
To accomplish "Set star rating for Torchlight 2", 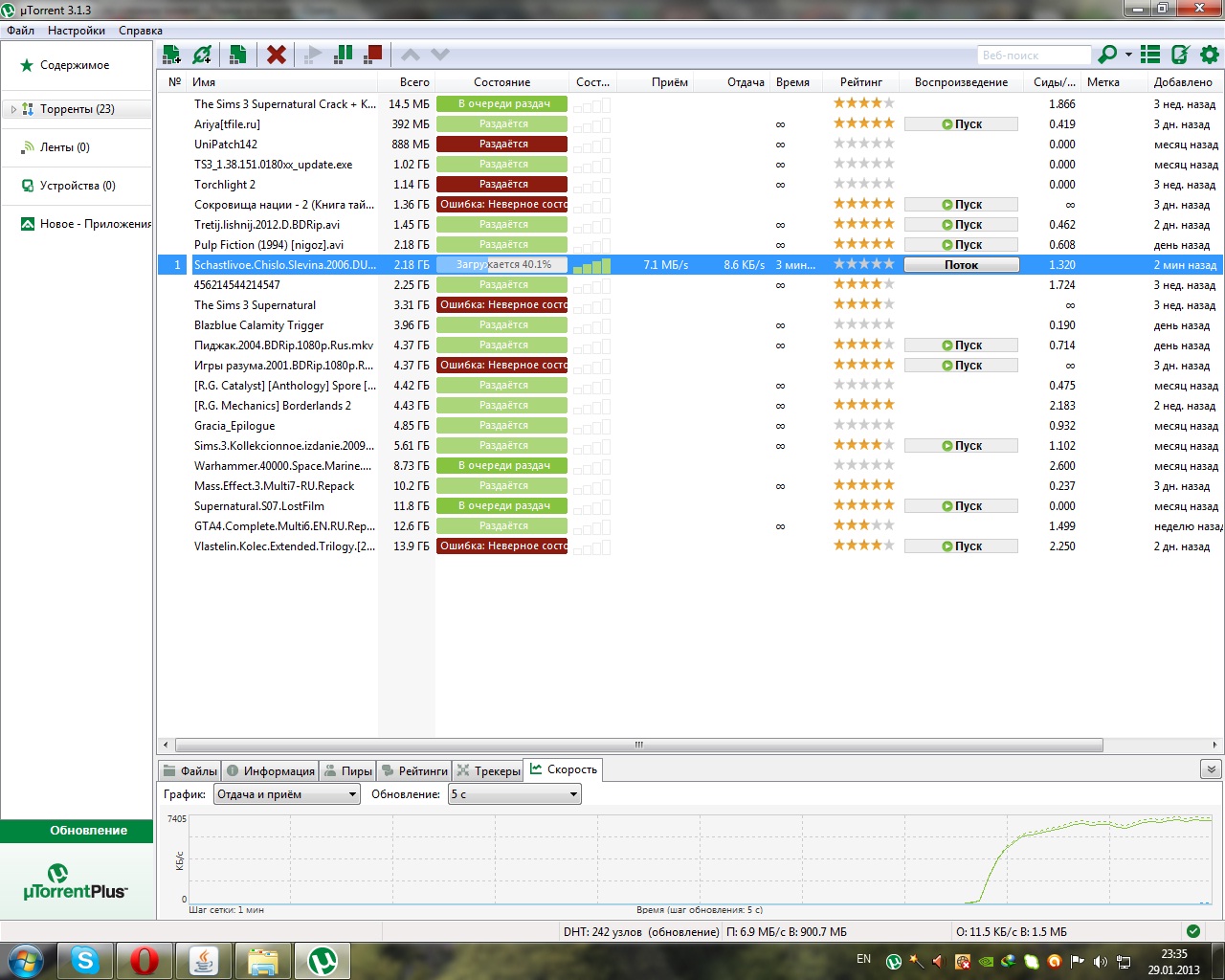I will click(x=863, y=184).
